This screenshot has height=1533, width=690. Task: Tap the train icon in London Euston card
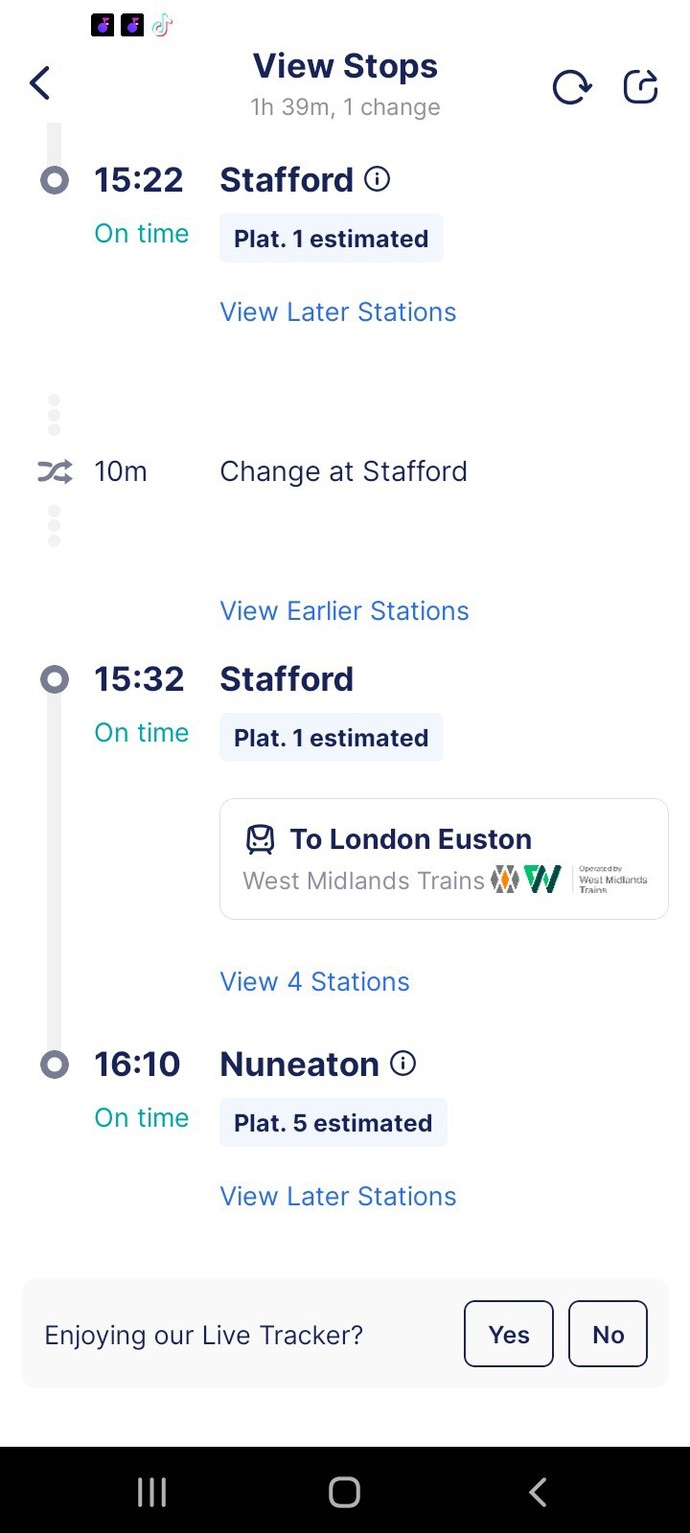point(260,839)
